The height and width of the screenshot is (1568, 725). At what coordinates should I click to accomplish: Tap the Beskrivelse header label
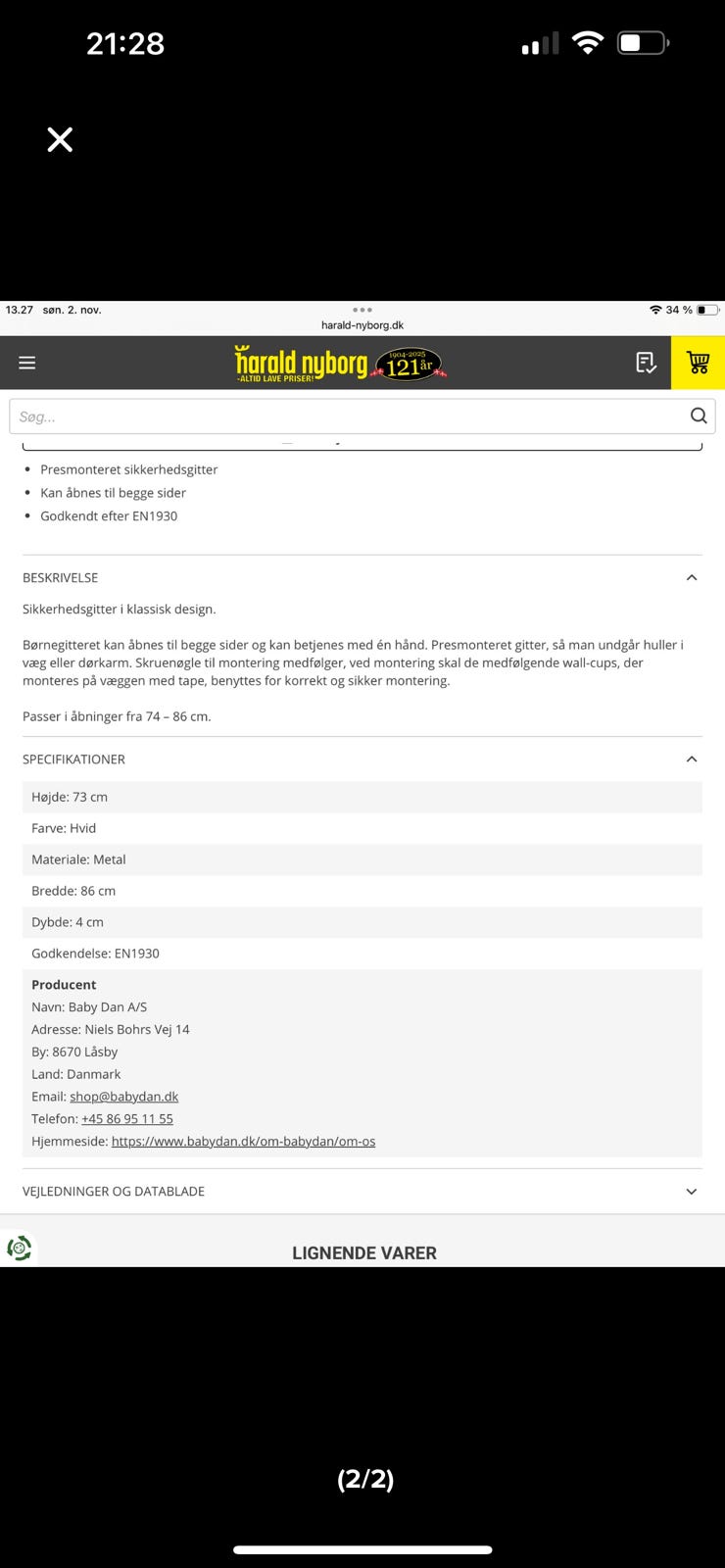(60, 578)
